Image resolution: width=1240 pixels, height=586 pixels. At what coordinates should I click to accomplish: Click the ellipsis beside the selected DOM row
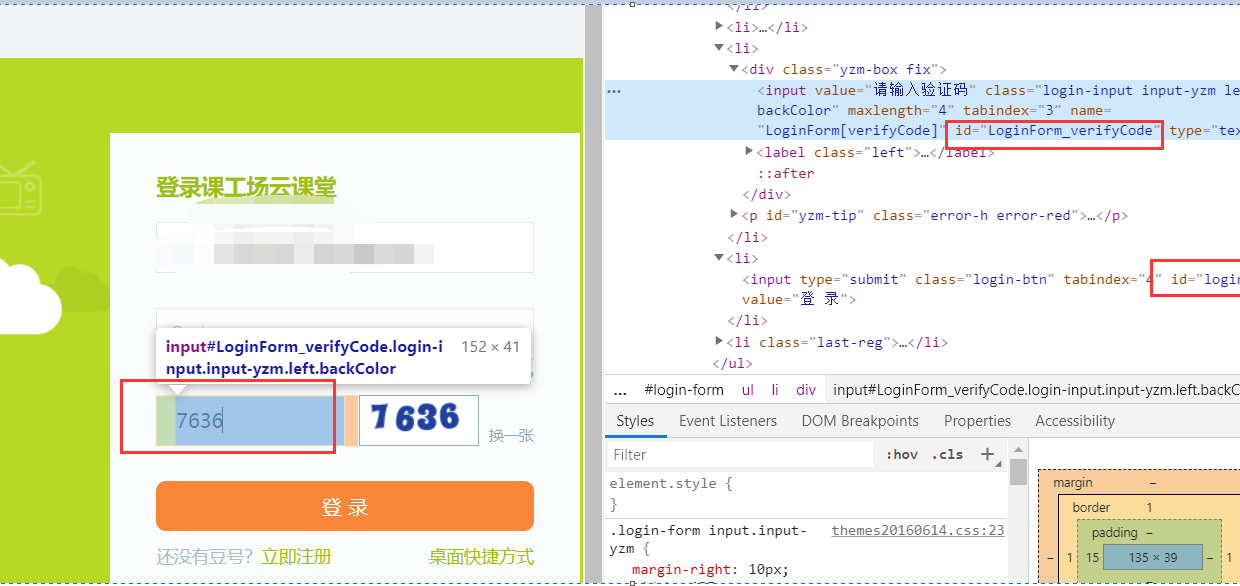[615, 90]
